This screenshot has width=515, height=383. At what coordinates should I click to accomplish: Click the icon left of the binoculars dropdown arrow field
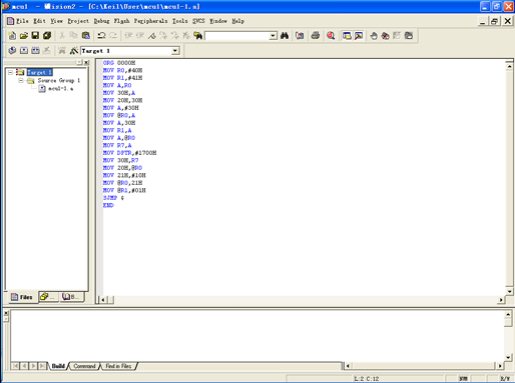click(198, 35)
